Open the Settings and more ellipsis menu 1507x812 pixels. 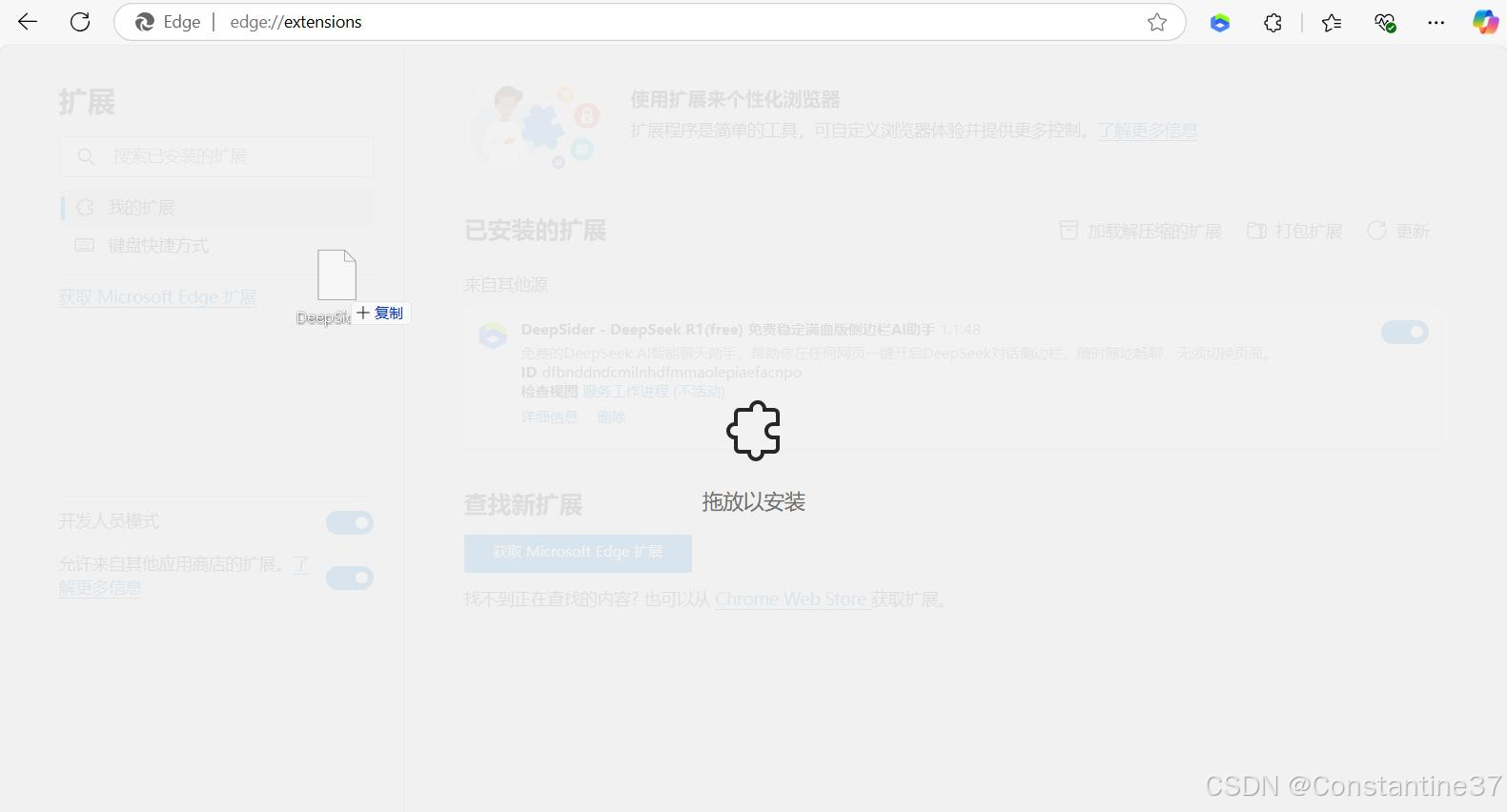point(1436,23)
